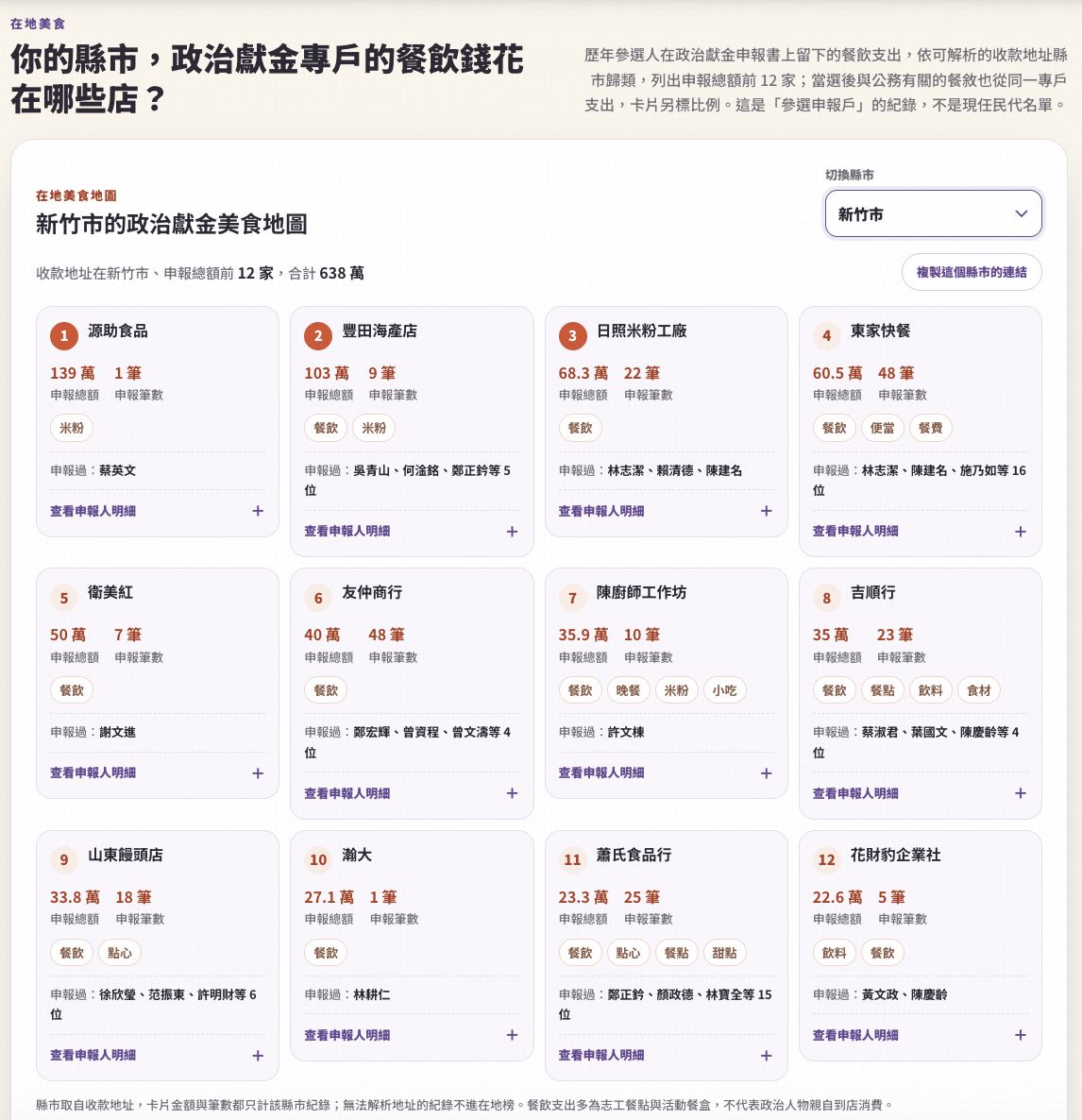Expand 查看申報人明細 for 衛美紅
The image size is (1082, 1120).
(157, 772)
